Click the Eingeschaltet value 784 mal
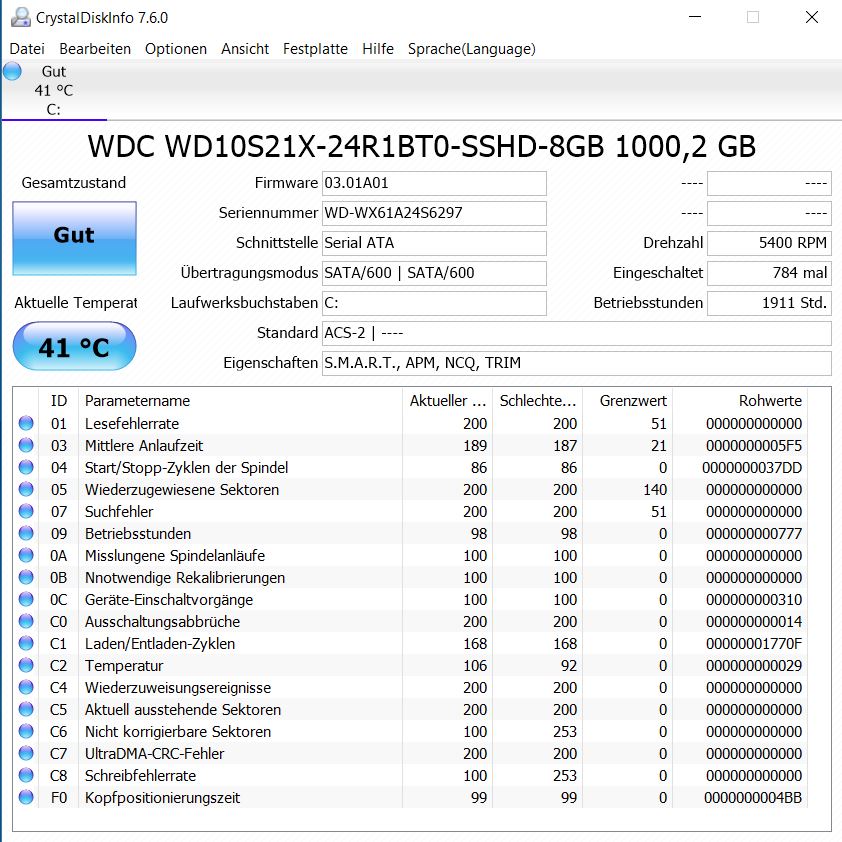Screen dimensions: 842x842 769,273
